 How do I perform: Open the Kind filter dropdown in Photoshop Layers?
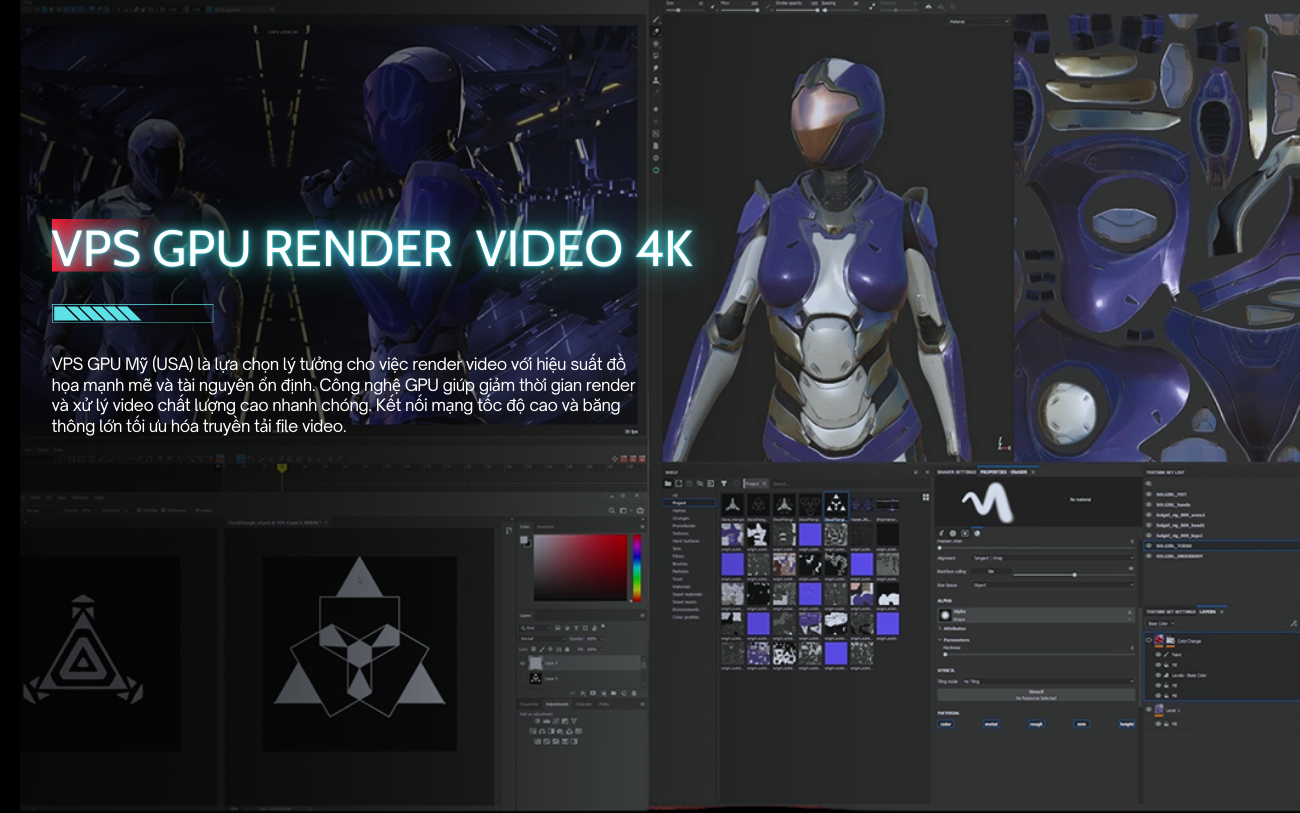tap(534, 628)
